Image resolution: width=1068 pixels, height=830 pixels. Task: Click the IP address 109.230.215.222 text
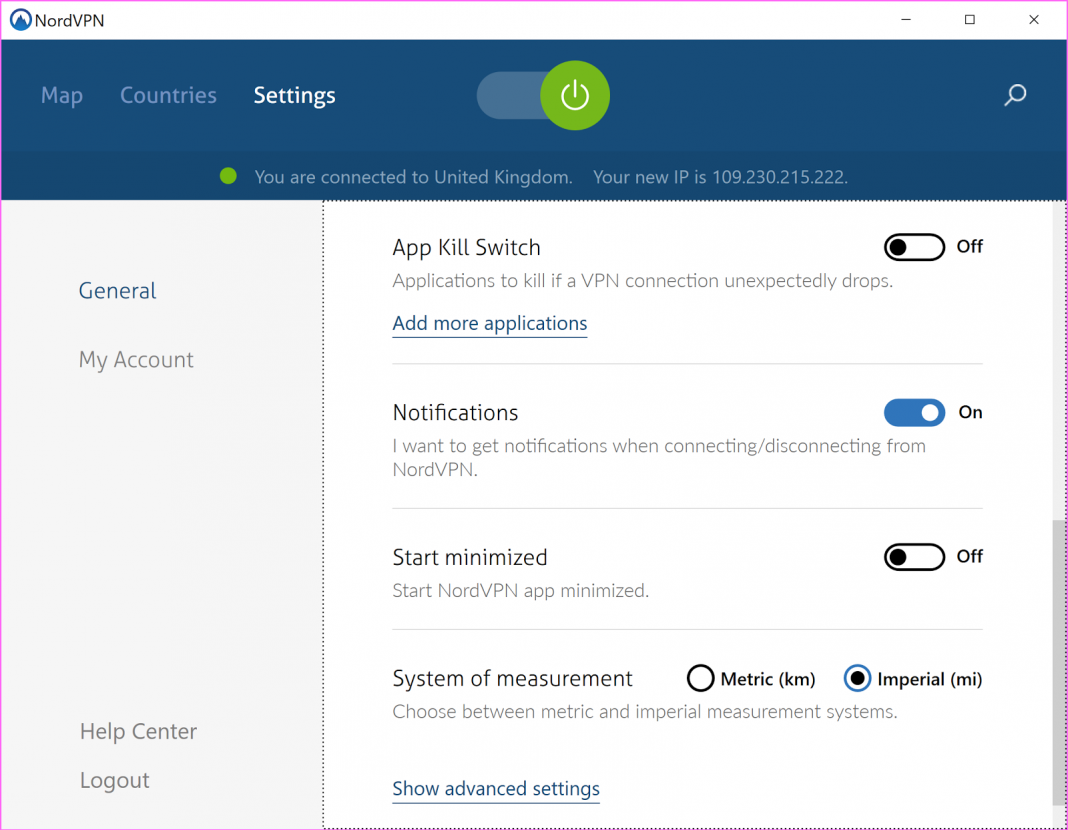pyautogui.click(x=779, y=177)
